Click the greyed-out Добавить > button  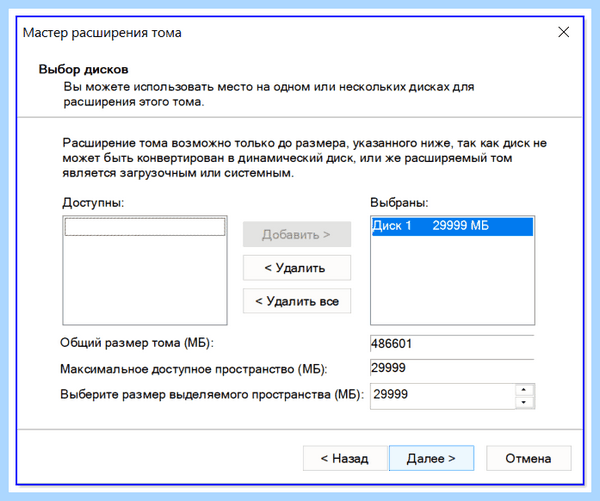point(297,234)
